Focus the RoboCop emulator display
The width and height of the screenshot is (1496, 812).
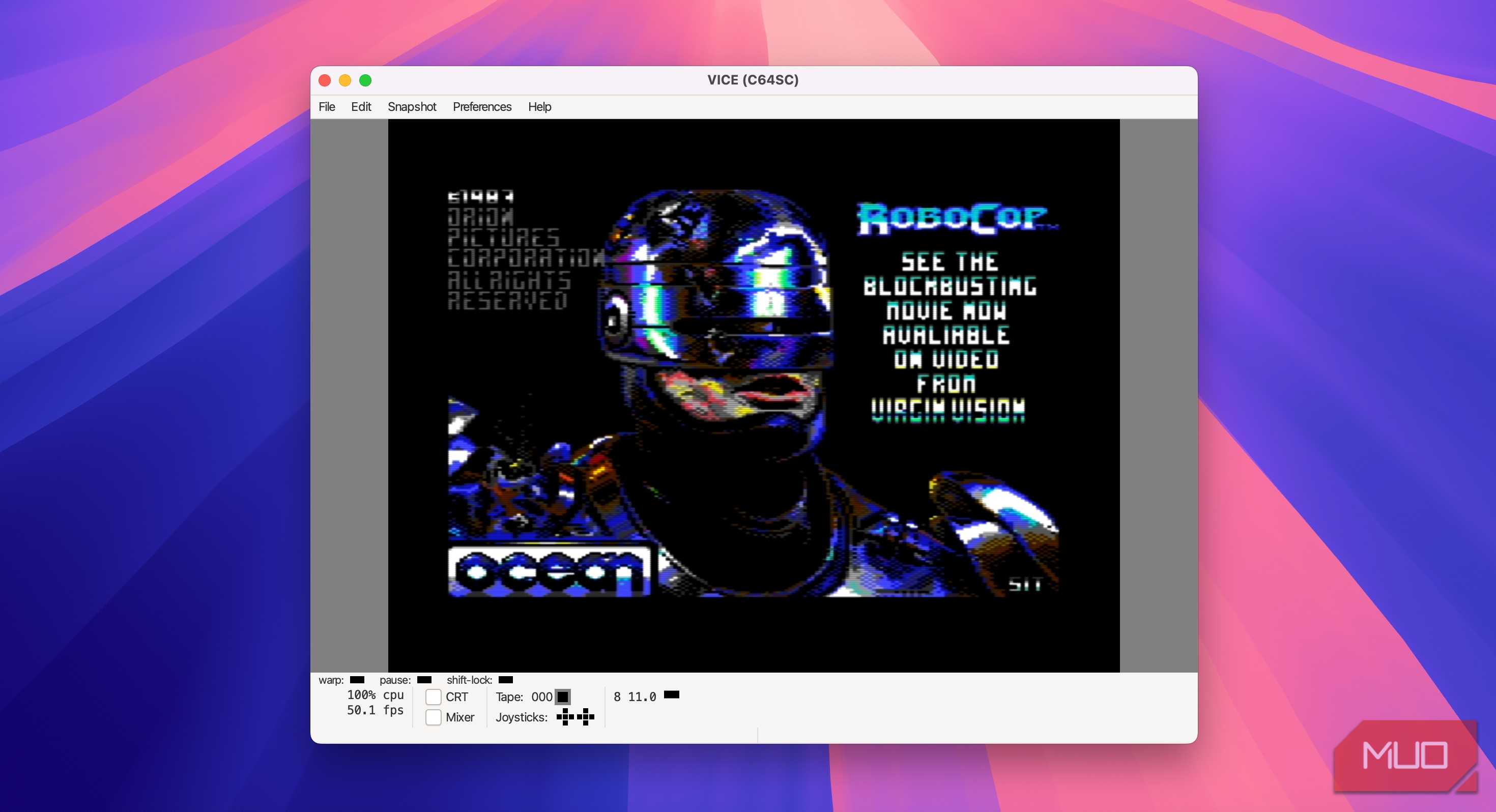pos(753,395)
